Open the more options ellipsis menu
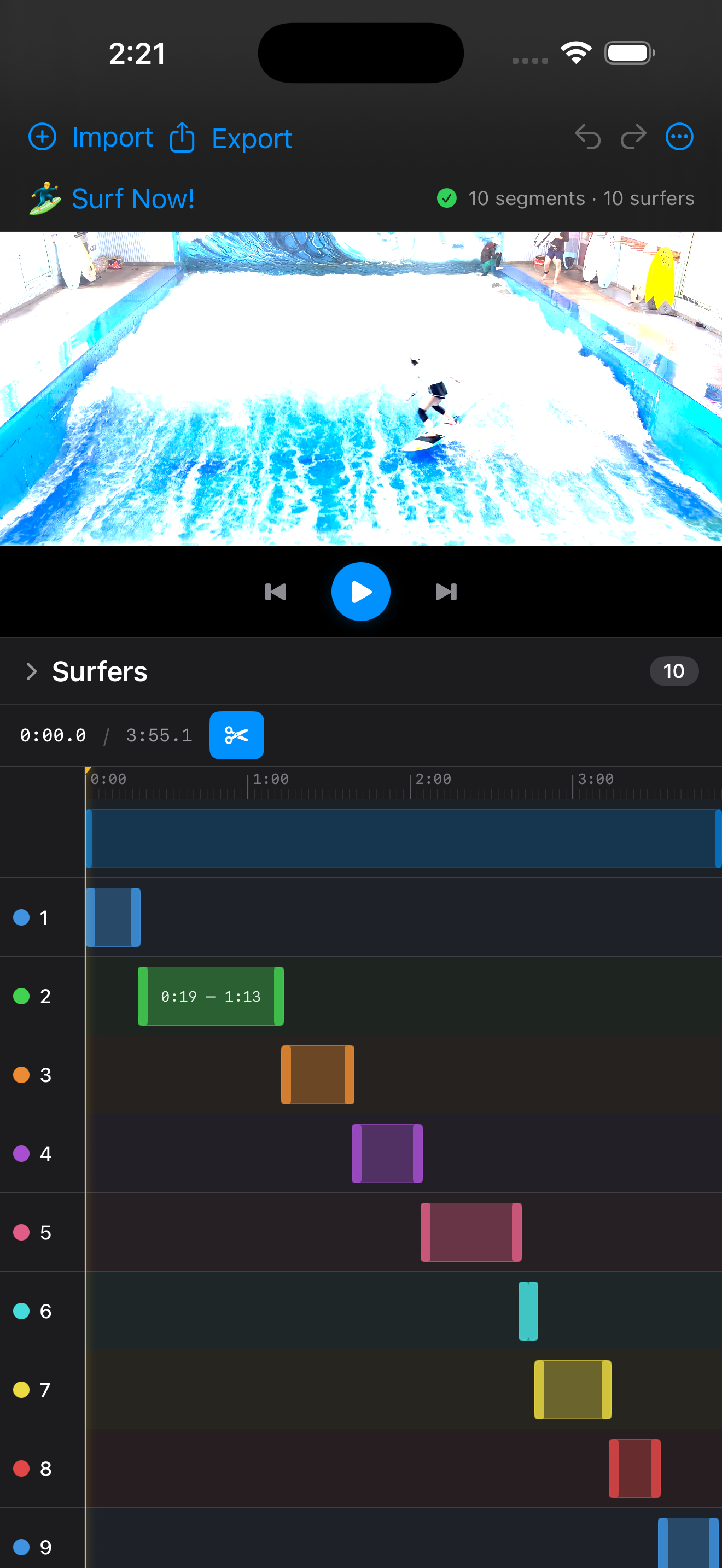722x1568 pixels. [679, 136]
